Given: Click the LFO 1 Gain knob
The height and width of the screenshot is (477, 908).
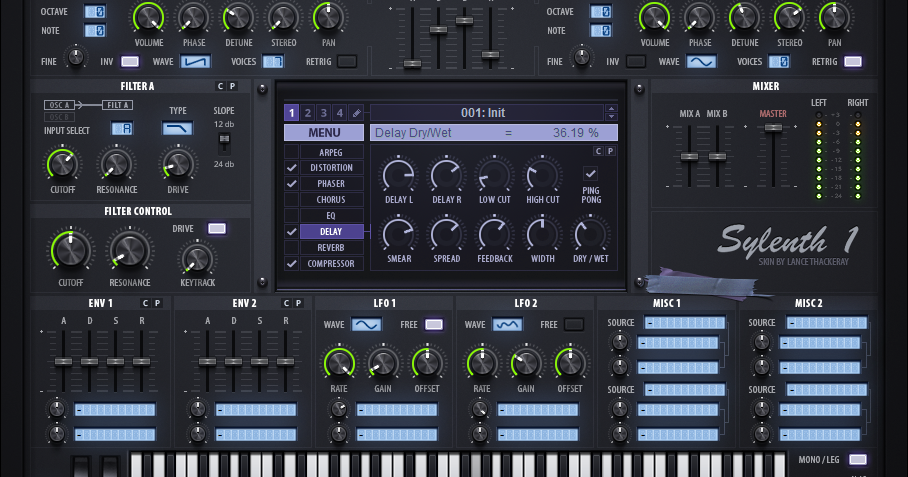Looking at the screenshot, I should click(x=383, y=364).
